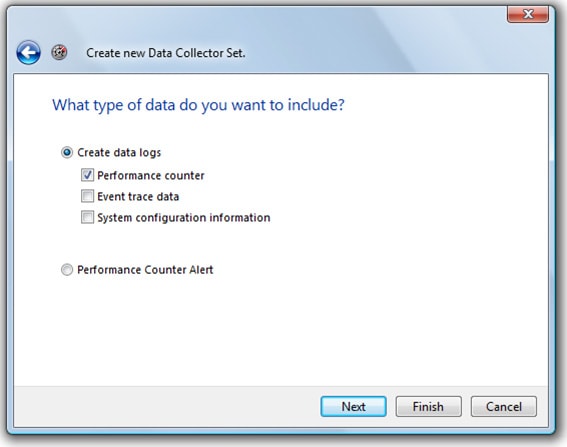This screenshot has width=567, height=447.
Task: Close the Data Collector Set wizard
Action: coord(528,14)
